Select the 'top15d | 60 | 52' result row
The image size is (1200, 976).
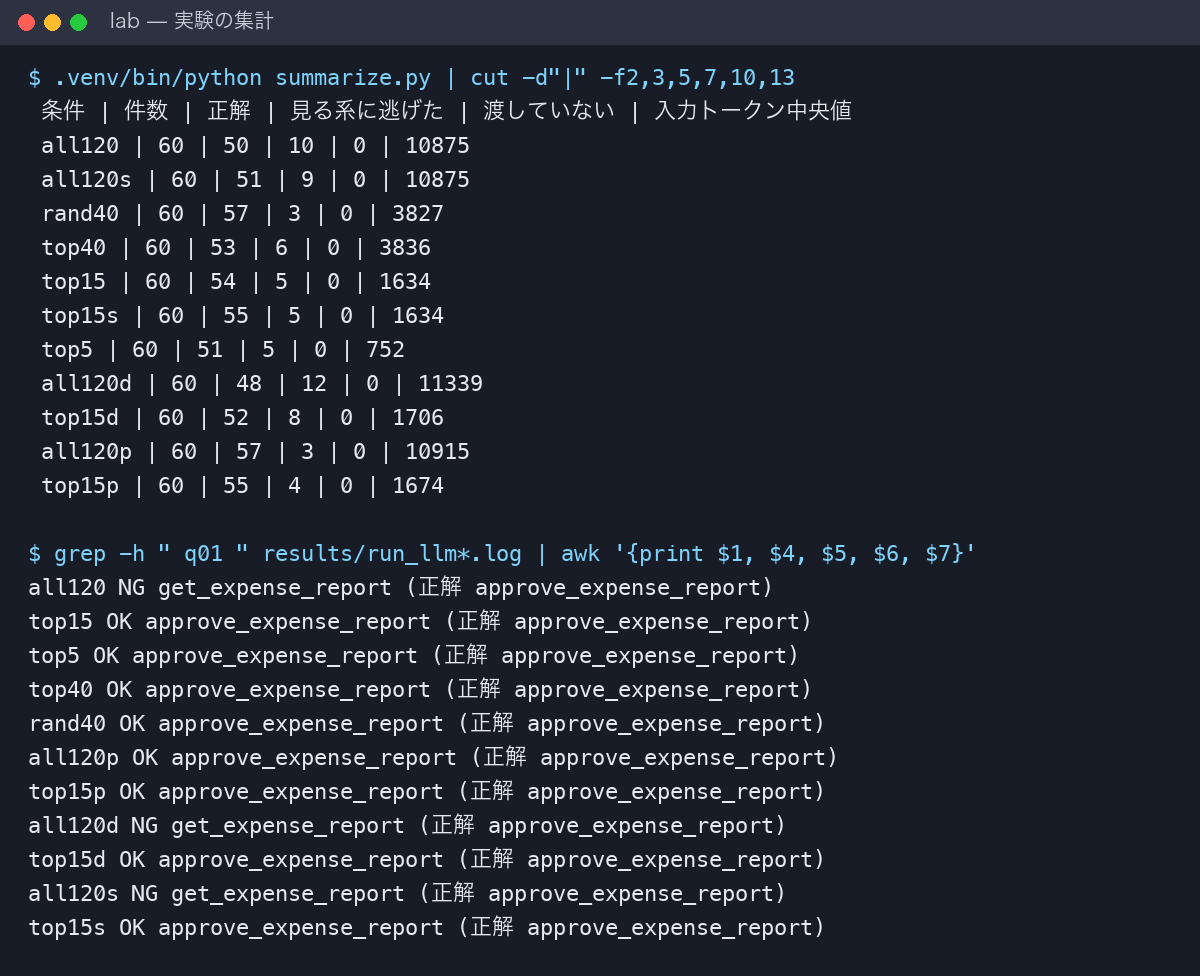pyautogui.click(x=242, y=418)
